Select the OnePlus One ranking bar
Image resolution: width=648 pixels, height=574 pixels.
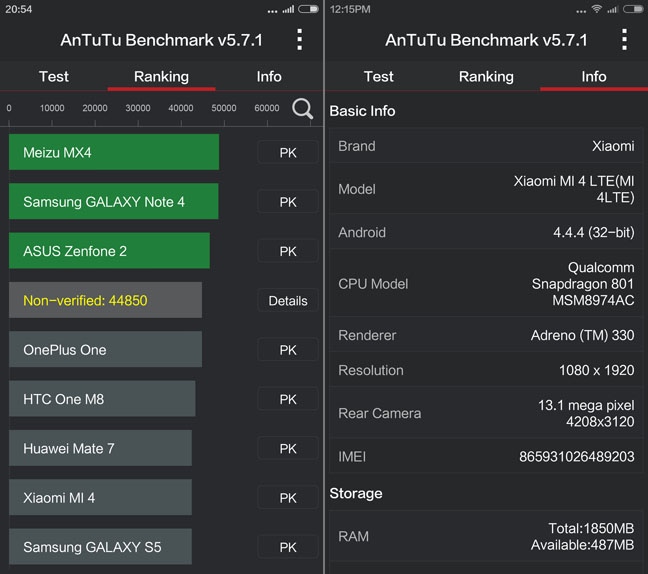click(105, 349)
